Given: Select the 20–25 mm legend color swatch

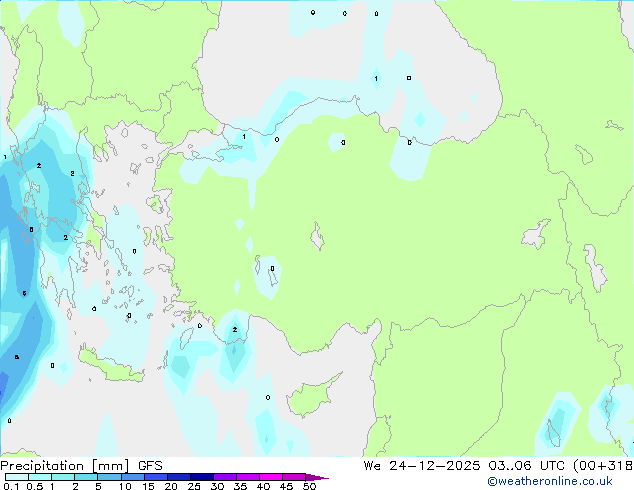Looking at the screenshot, I should tap(179, 477).
